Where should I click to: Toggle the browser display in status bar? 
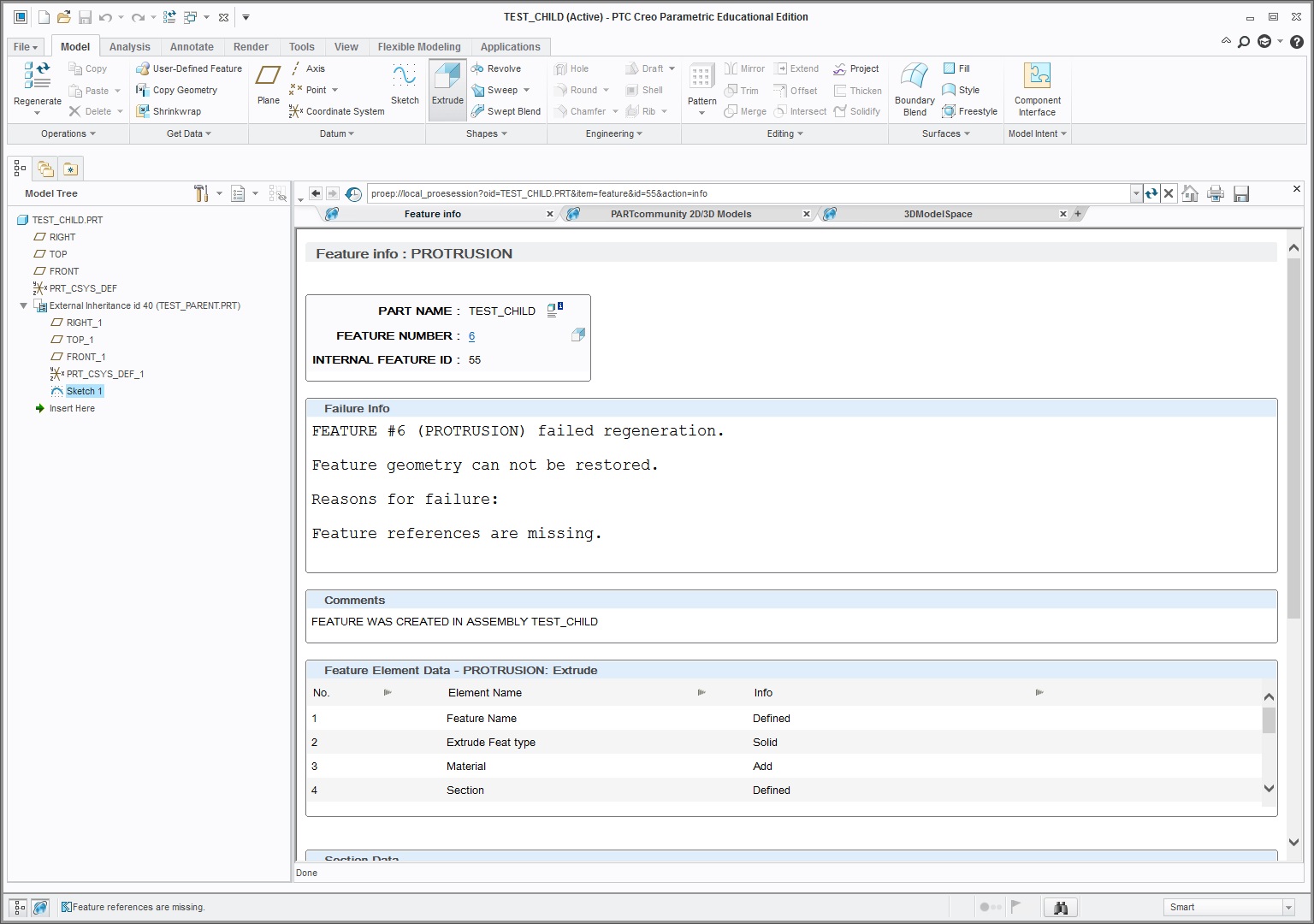40,907
